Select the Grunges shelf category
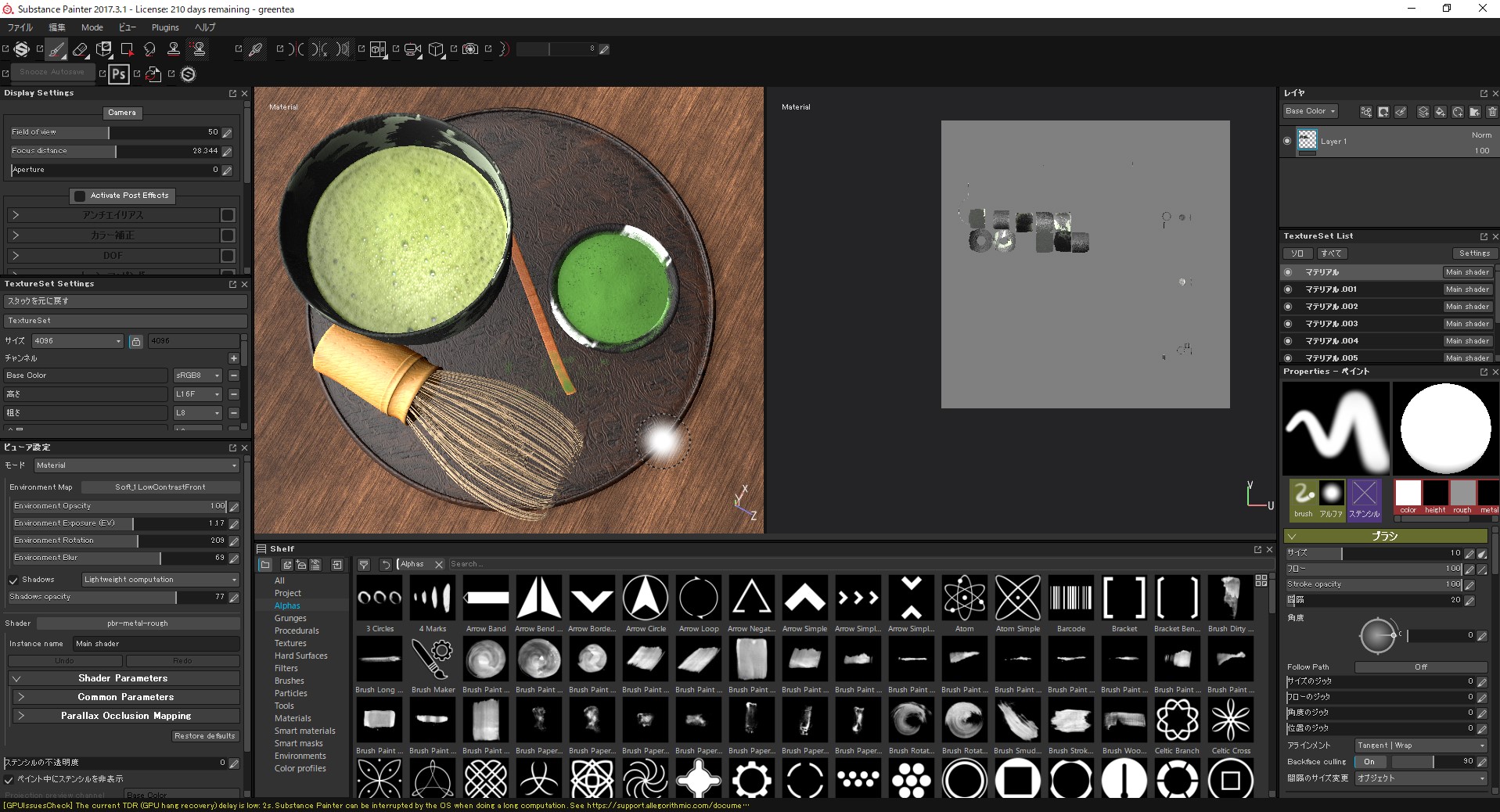Image resolution: width=1500 pixels, height=812 pixels. click(x=290, y=618)
